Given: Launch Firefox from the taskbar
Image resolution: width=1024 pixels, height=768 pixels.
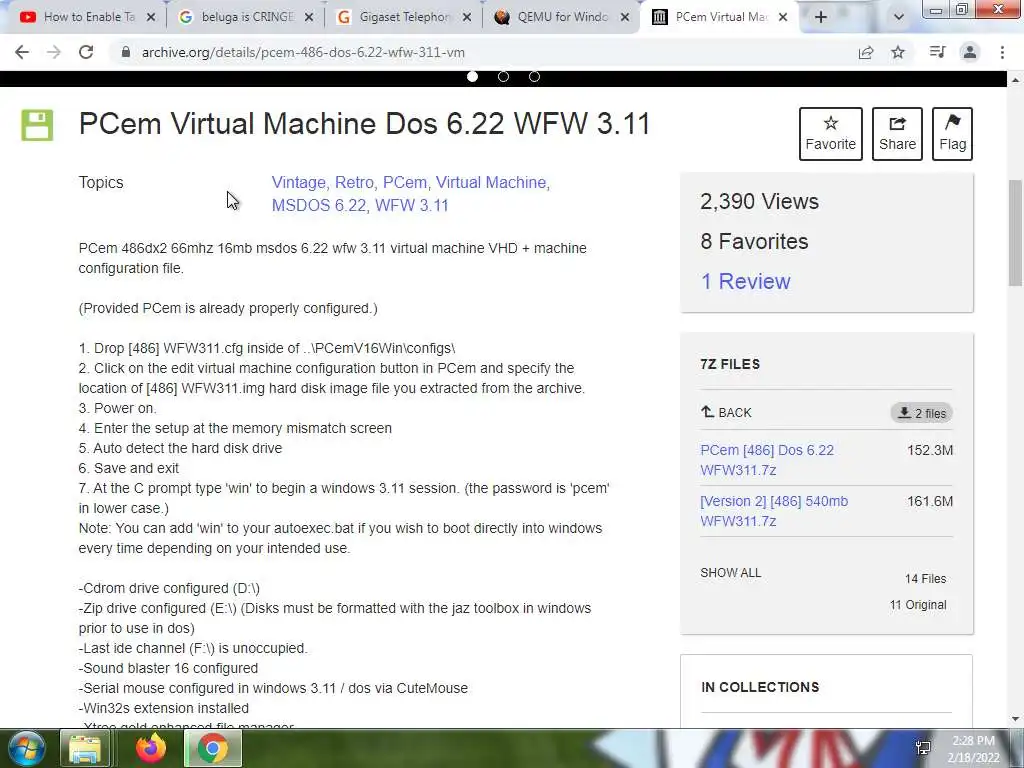Looking at the screenshot, I should pos(151,748).
